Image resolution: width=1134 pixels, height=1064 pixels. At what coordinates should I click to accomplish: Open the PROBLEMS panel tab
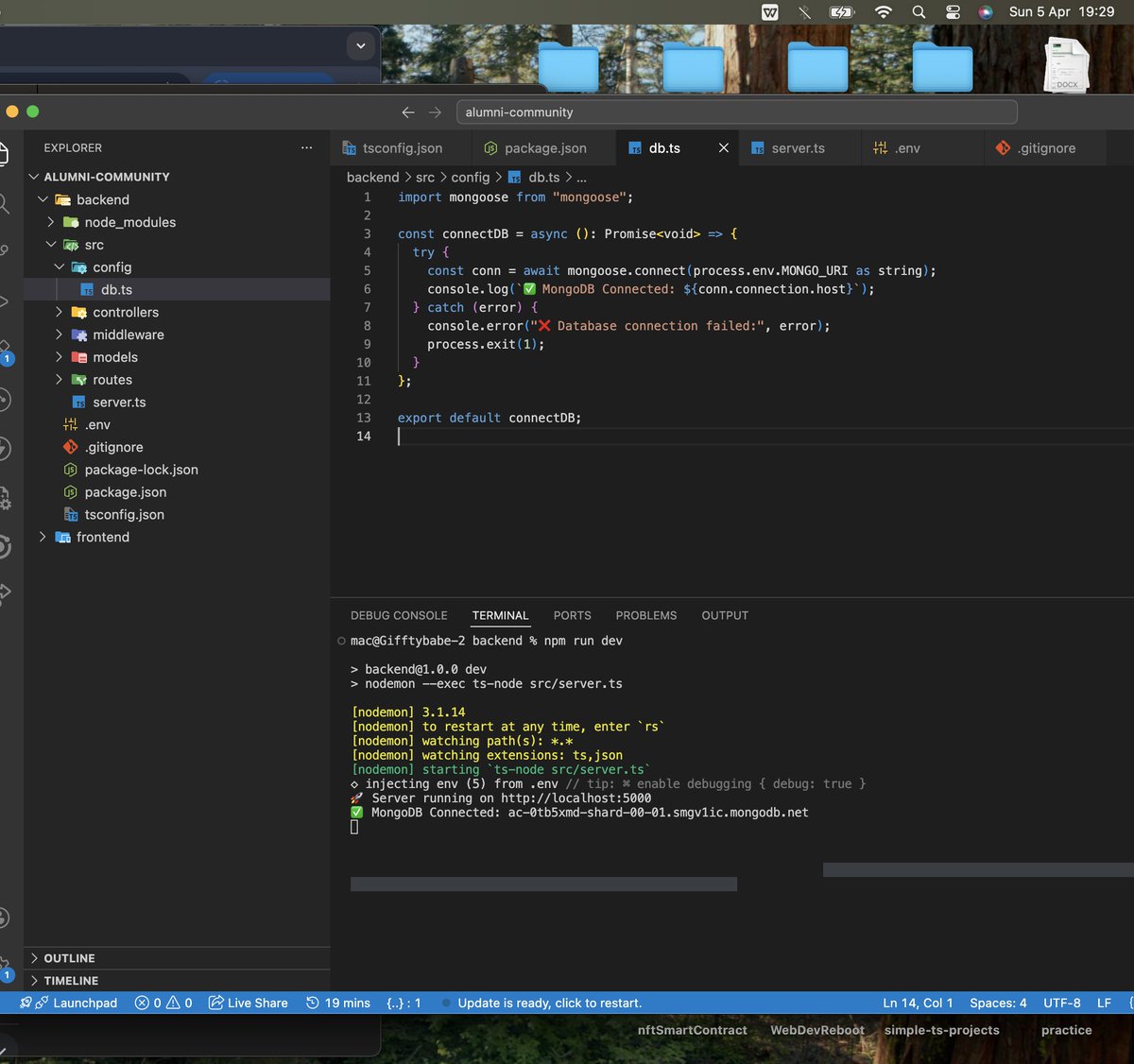tap(646, 615)
